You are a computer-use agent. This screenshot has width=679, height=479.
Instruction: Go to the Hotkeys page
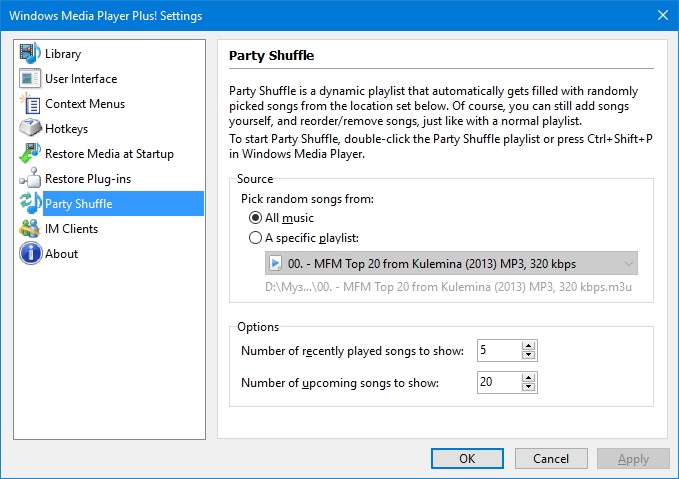pos(66,129)
